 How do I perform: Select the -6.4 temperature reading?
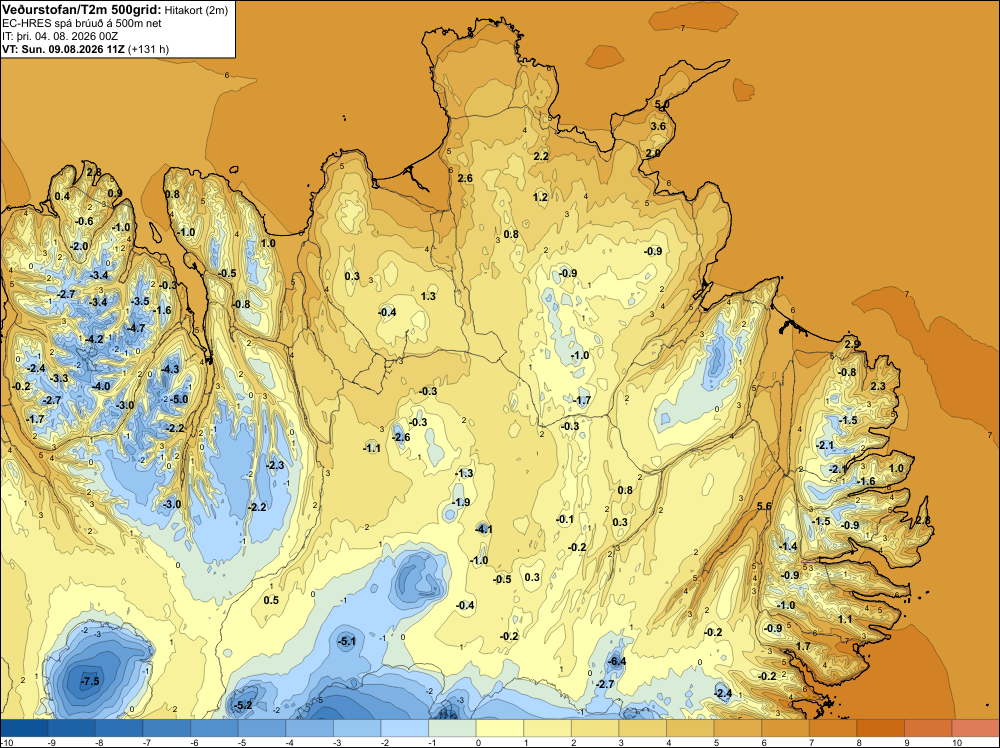[x=617, y=661]
